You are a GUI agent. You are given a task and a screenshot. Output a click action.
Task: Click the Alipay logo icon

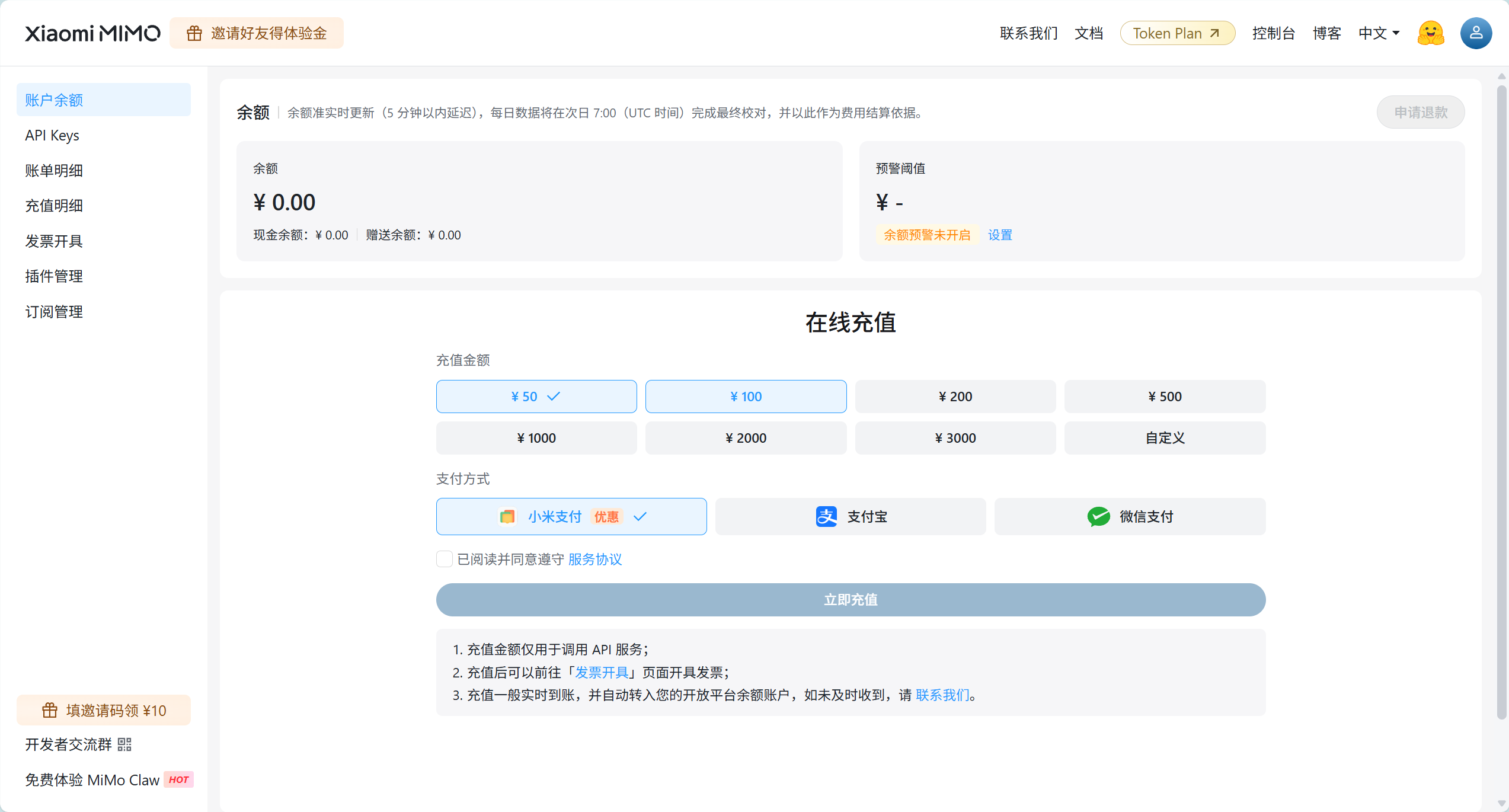(826, 517)
